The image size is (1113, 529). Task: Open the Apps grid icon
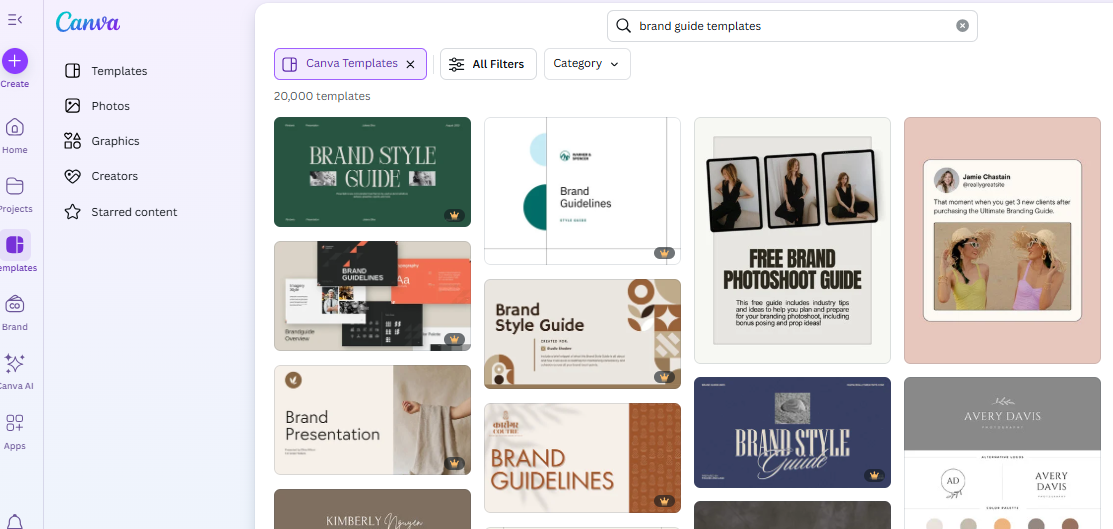[15, 424]
